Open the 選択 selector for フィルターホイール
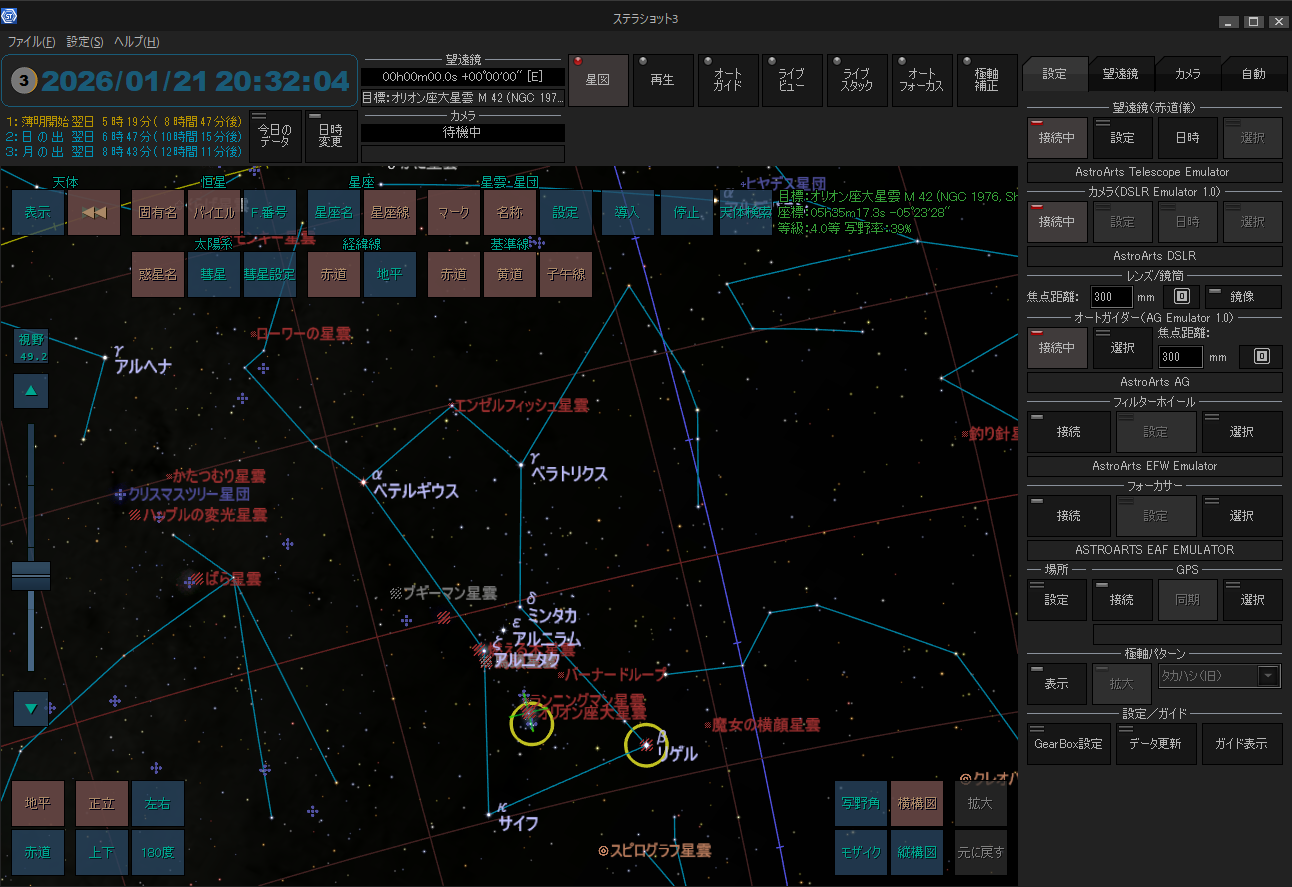 pos(1241,432)
